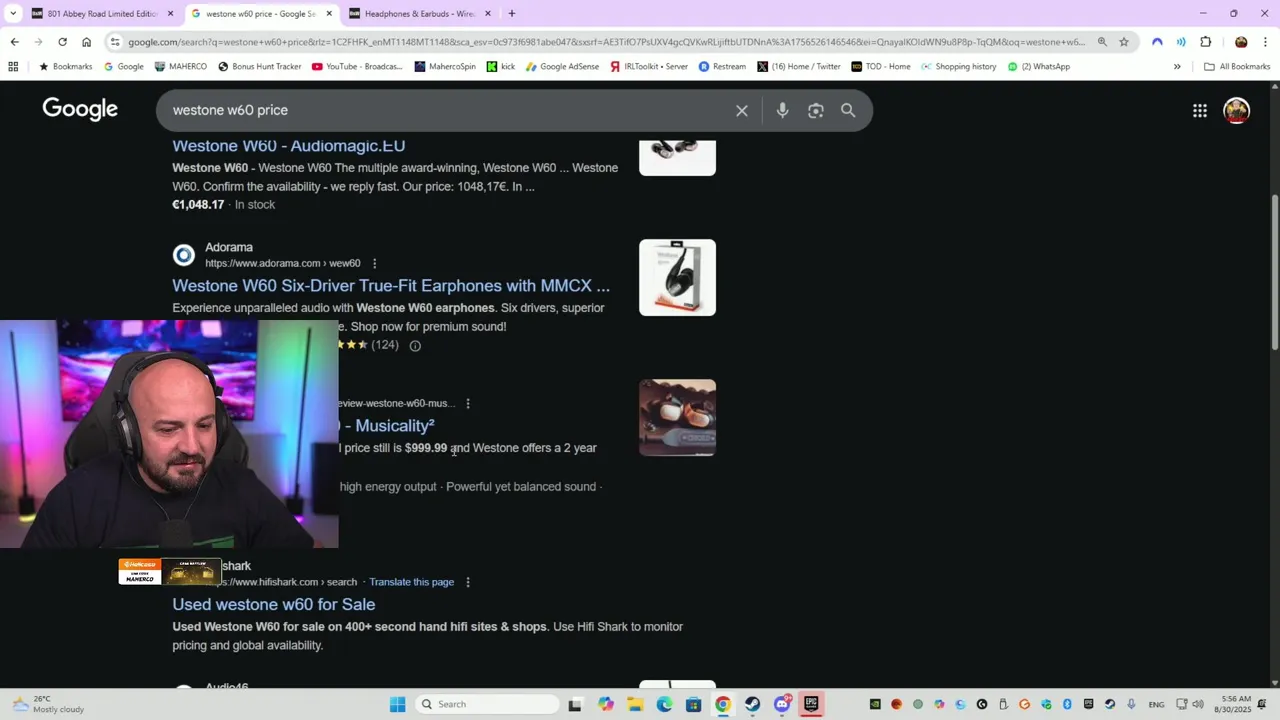The height and width of the screenshot is (720, 1280).
Task: Open the apps grid in bookmarks bar
Action: tap(13, 67)
